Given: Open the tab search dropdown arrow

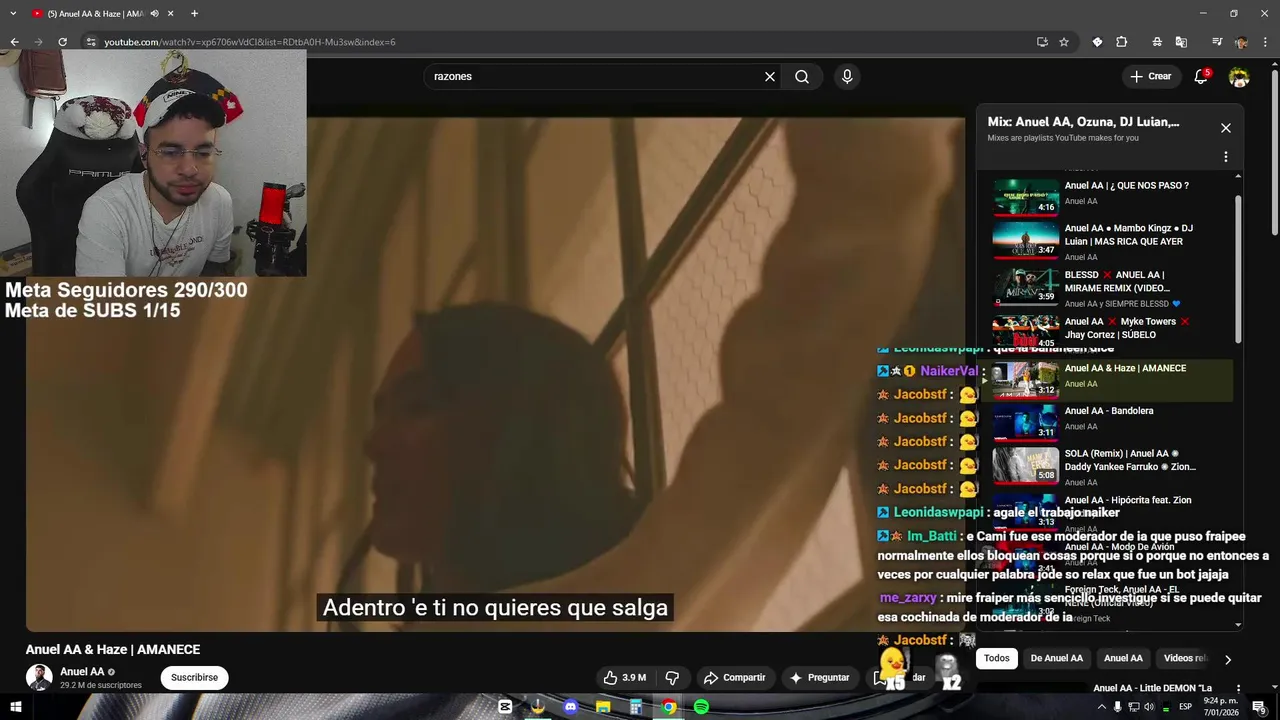Looking at the screenshot, I should point(13,13).
